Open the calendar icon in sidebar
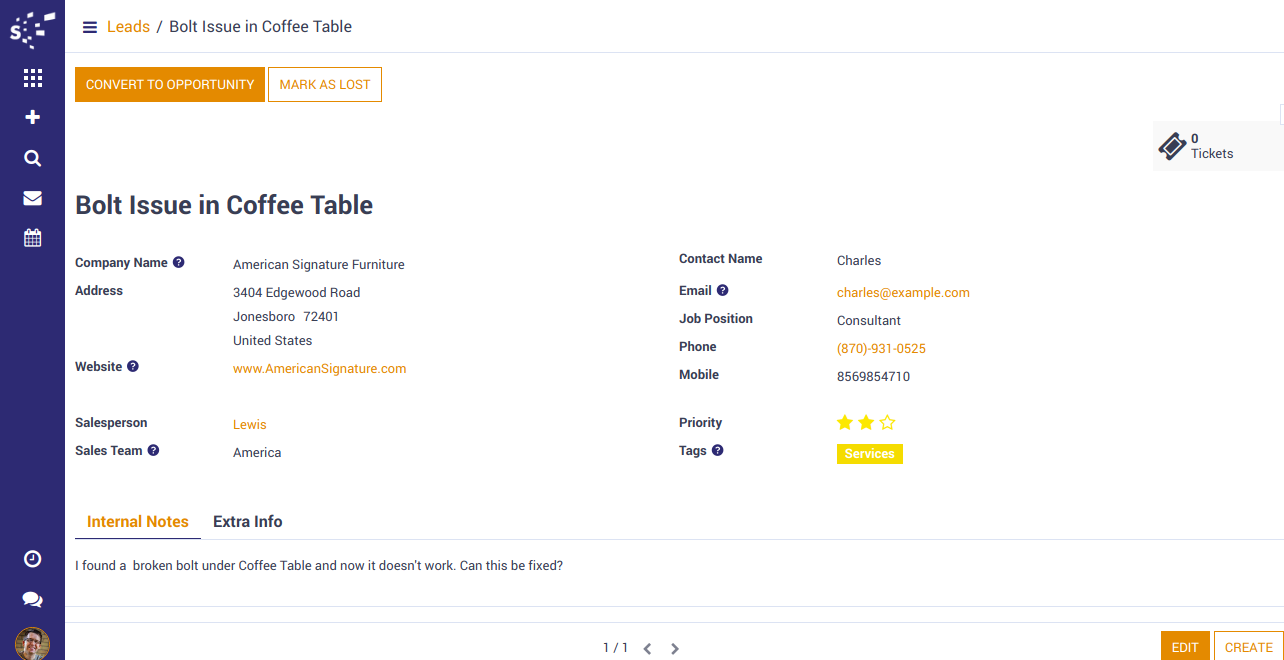The image size is (1284, 660). pos(32,238)
